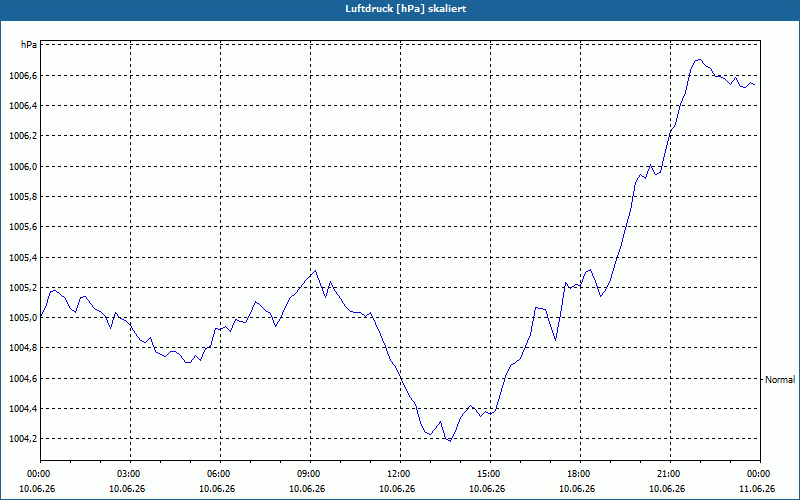Image resolution: width=800 pixels, height=500 pixels.
Task: Select the '10.06.26' date under 03:00
Action: click(x=127, y=489)
